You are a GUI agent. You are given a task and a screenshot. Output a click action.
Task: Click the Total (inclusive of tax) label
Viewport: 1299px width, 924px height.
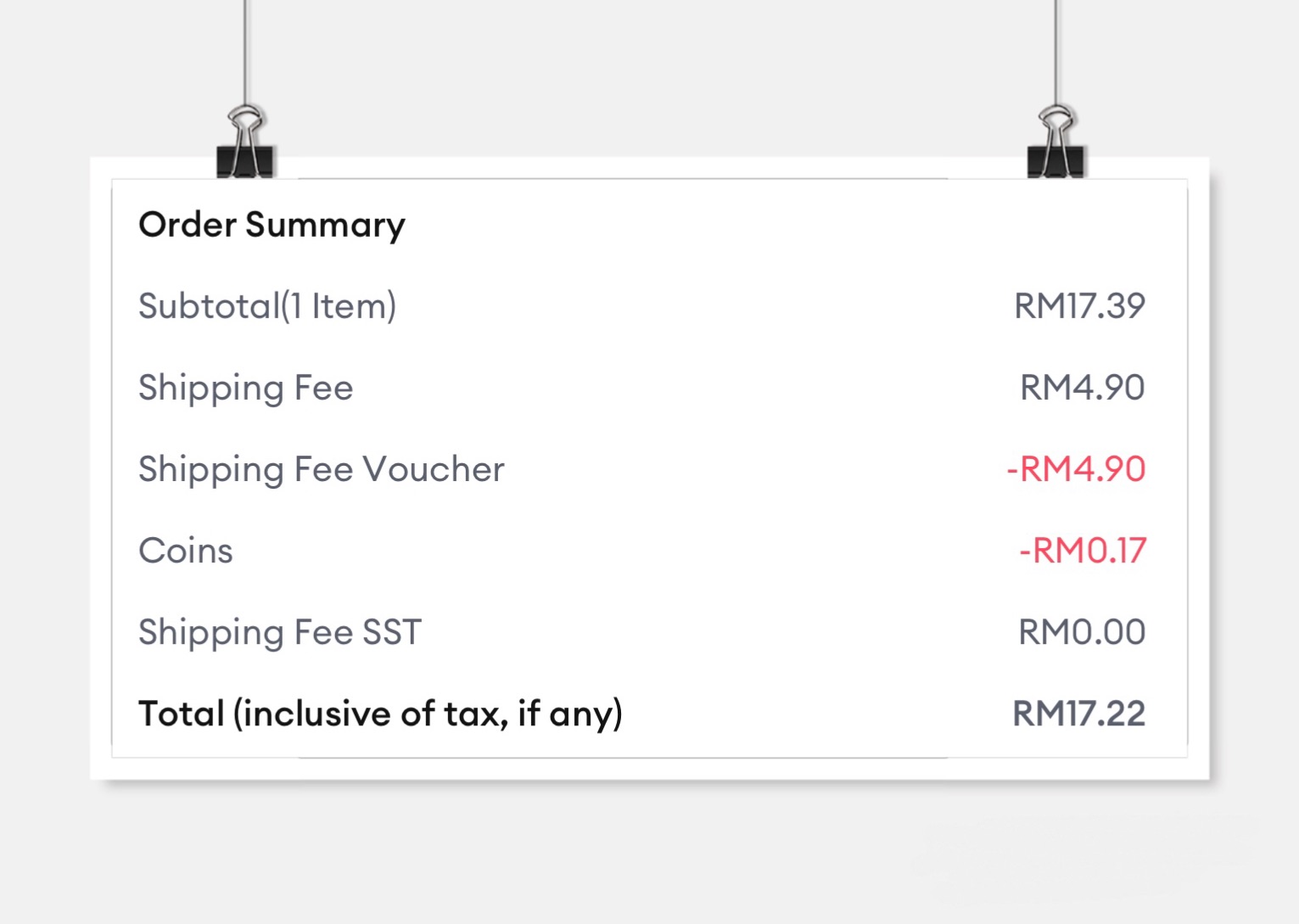pos(379,714)
